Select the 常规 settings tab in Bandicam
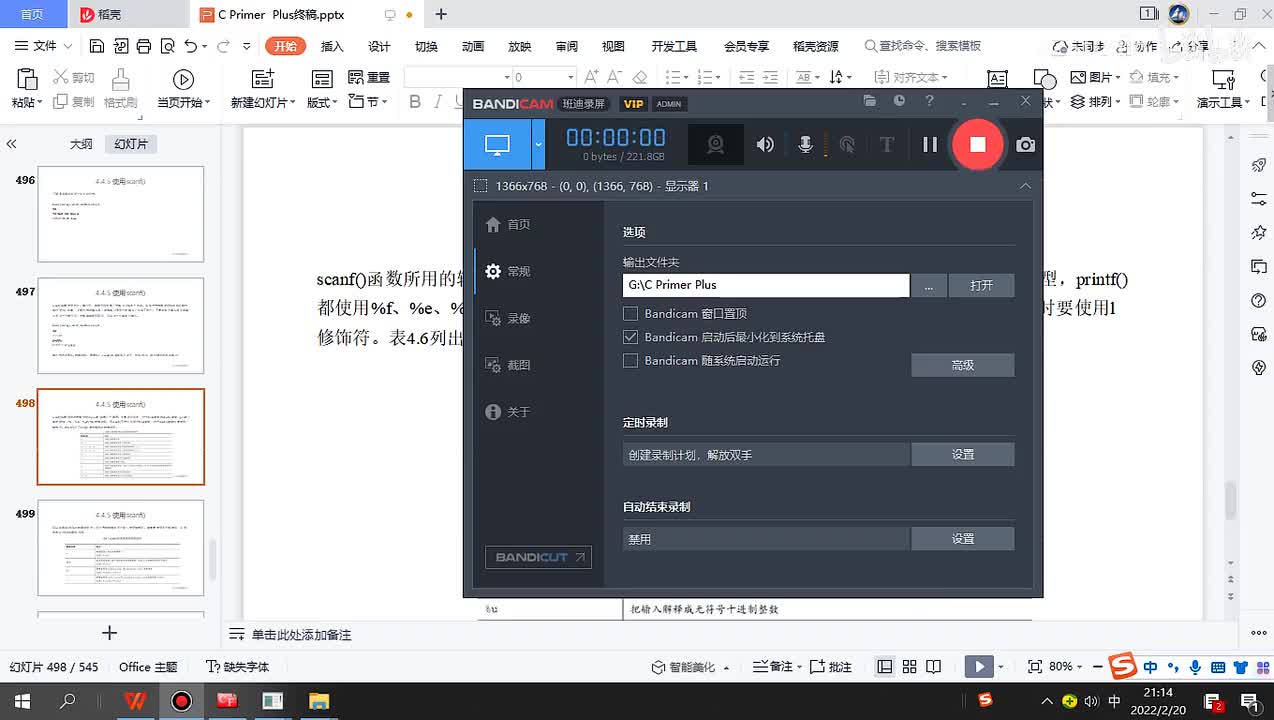 [x=508, y=271]
